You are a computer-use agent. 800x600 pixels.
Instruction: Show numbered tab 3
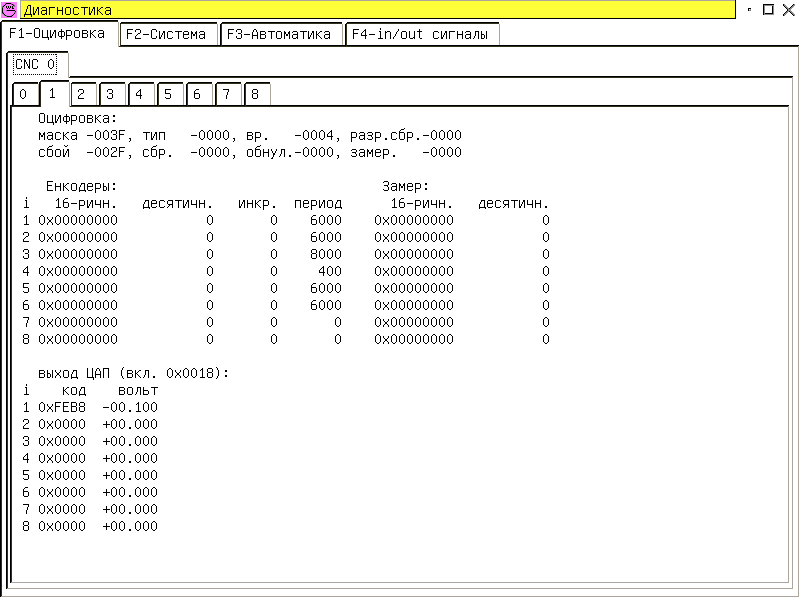[x=110, y=95]
